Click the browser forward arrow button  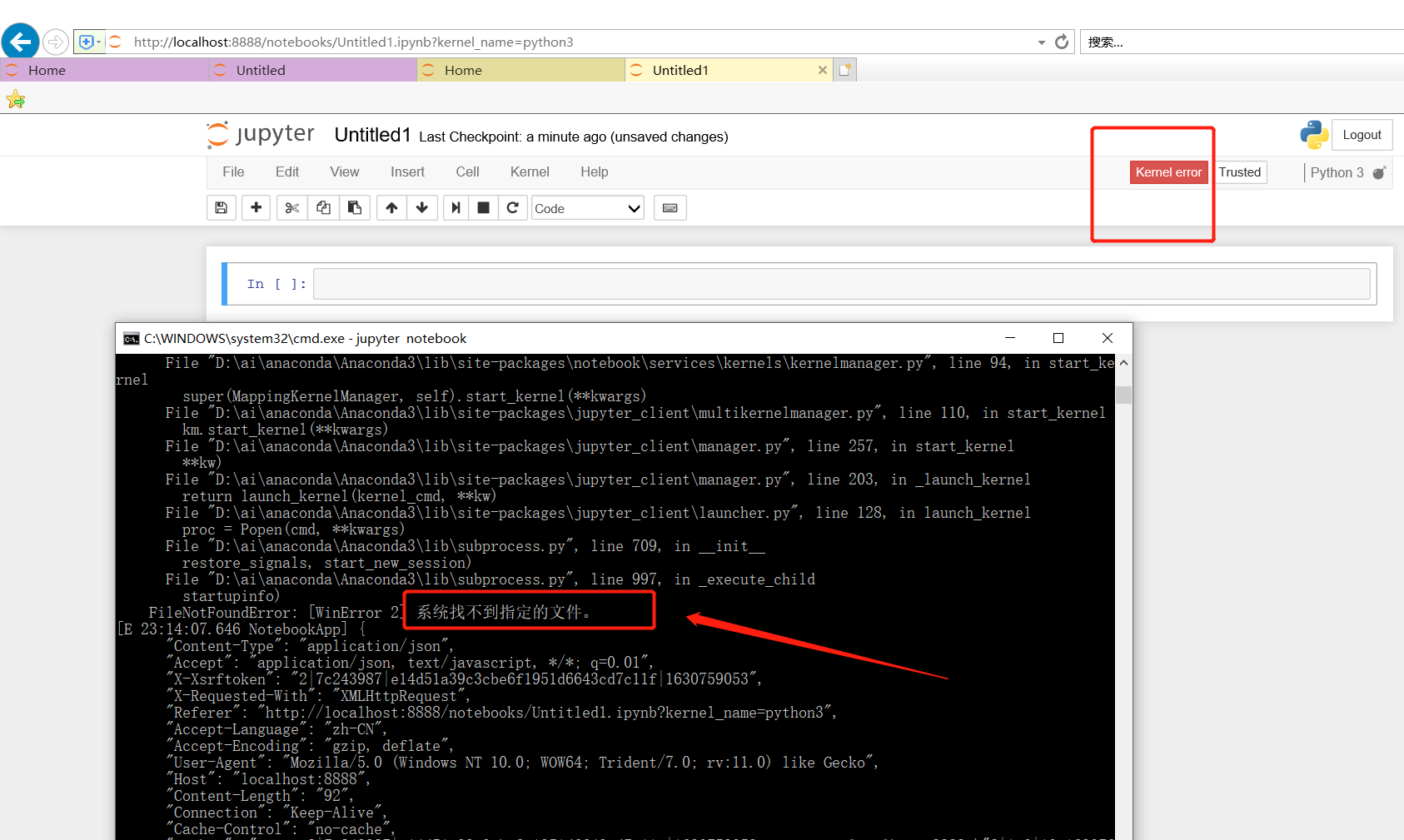point(55,42)
